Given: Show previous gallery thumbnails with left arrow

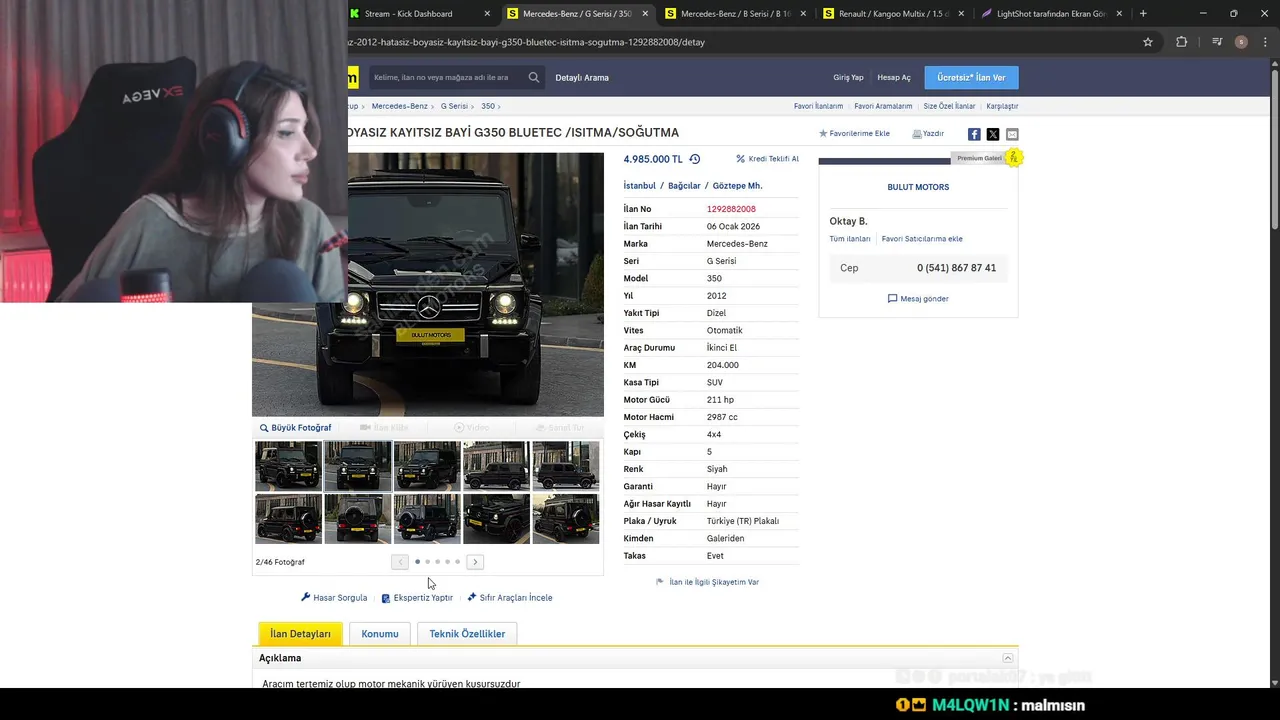Looking at the screenshot, I should [x=400, y=562].
